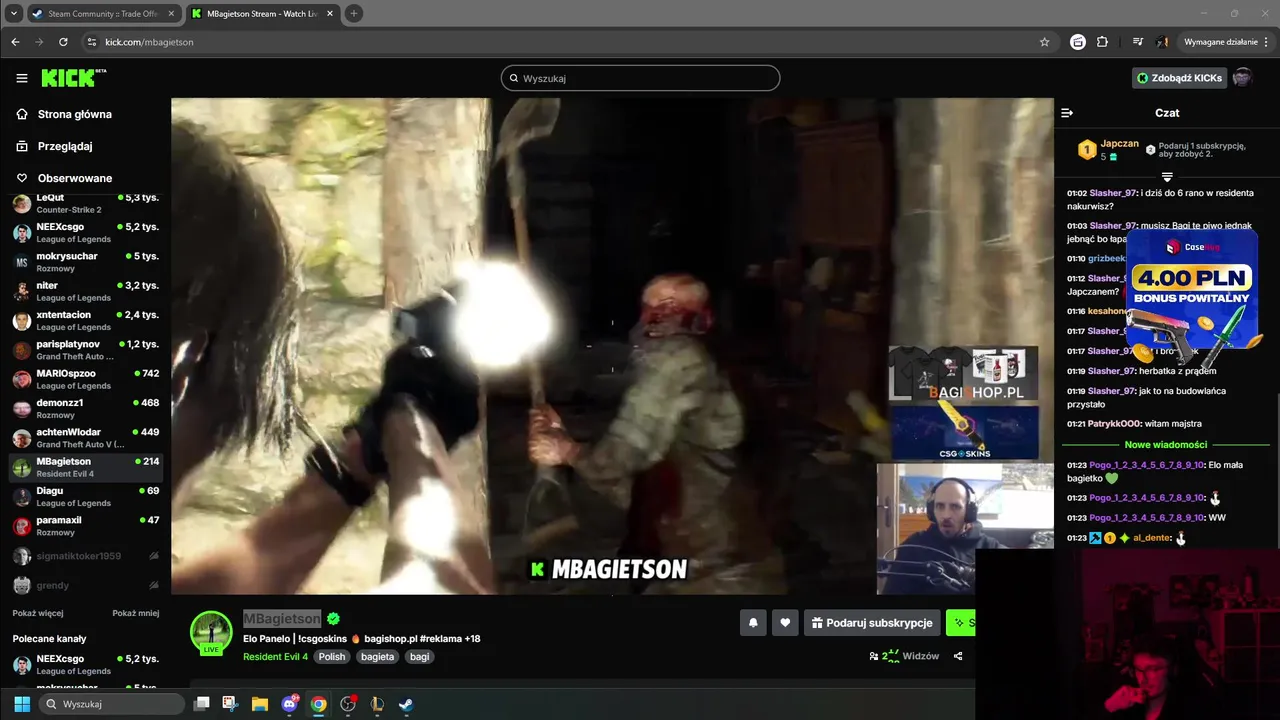Open media controls icon in Chrome
The height and width of the screenshot is (720, 1280).
click(x=1138, y=42)
